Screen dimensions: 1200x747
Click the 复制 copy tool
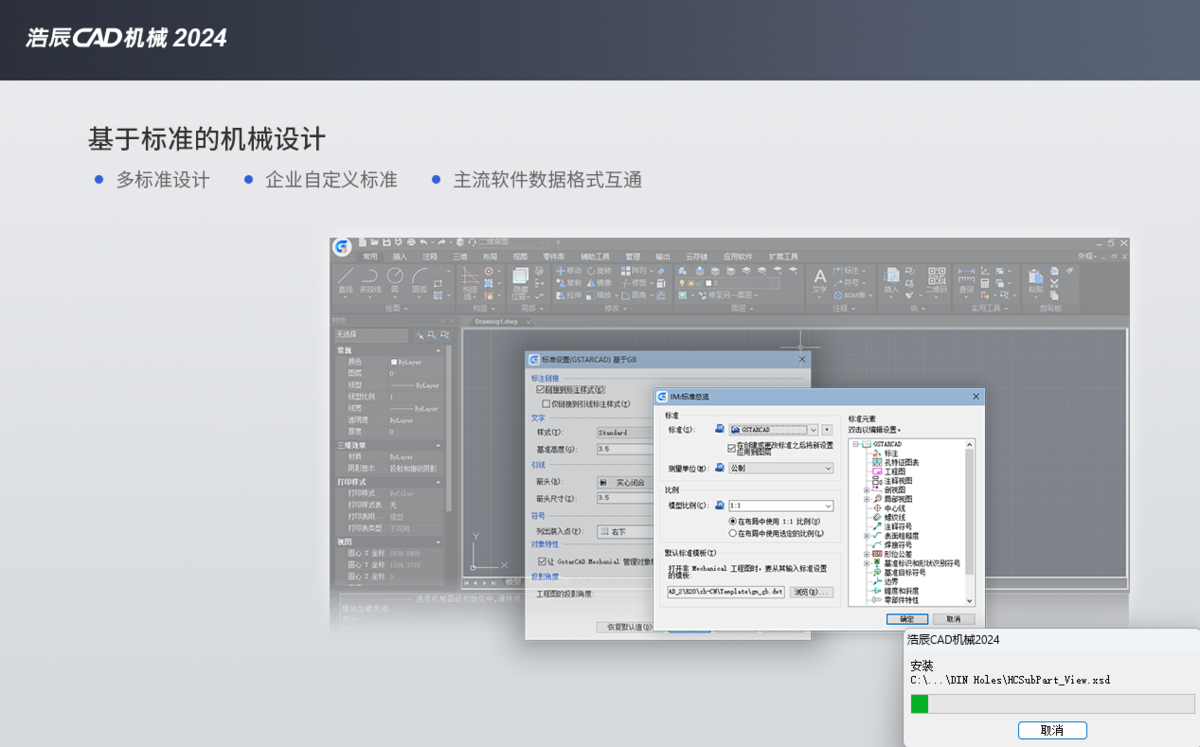point(567,283)
